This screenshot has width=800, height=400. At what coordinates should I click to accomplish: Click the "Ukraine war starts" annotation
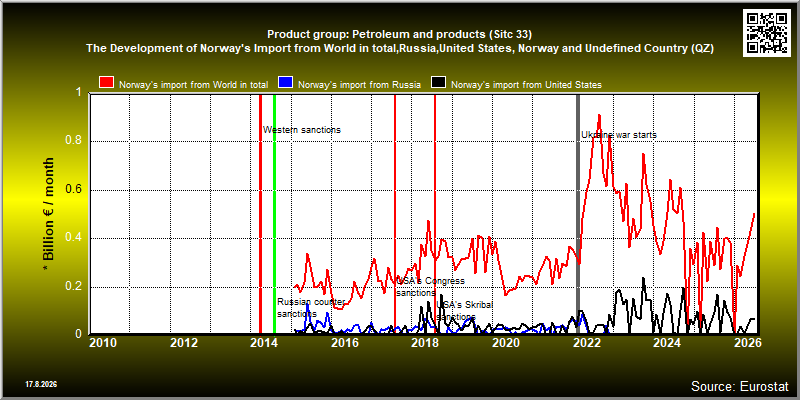[619, 135]
